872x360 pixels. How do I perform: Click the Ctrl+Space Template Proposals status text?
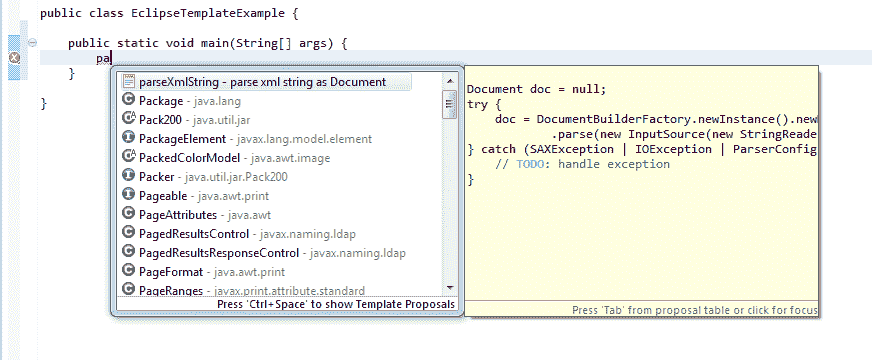(x=336, y=304)
